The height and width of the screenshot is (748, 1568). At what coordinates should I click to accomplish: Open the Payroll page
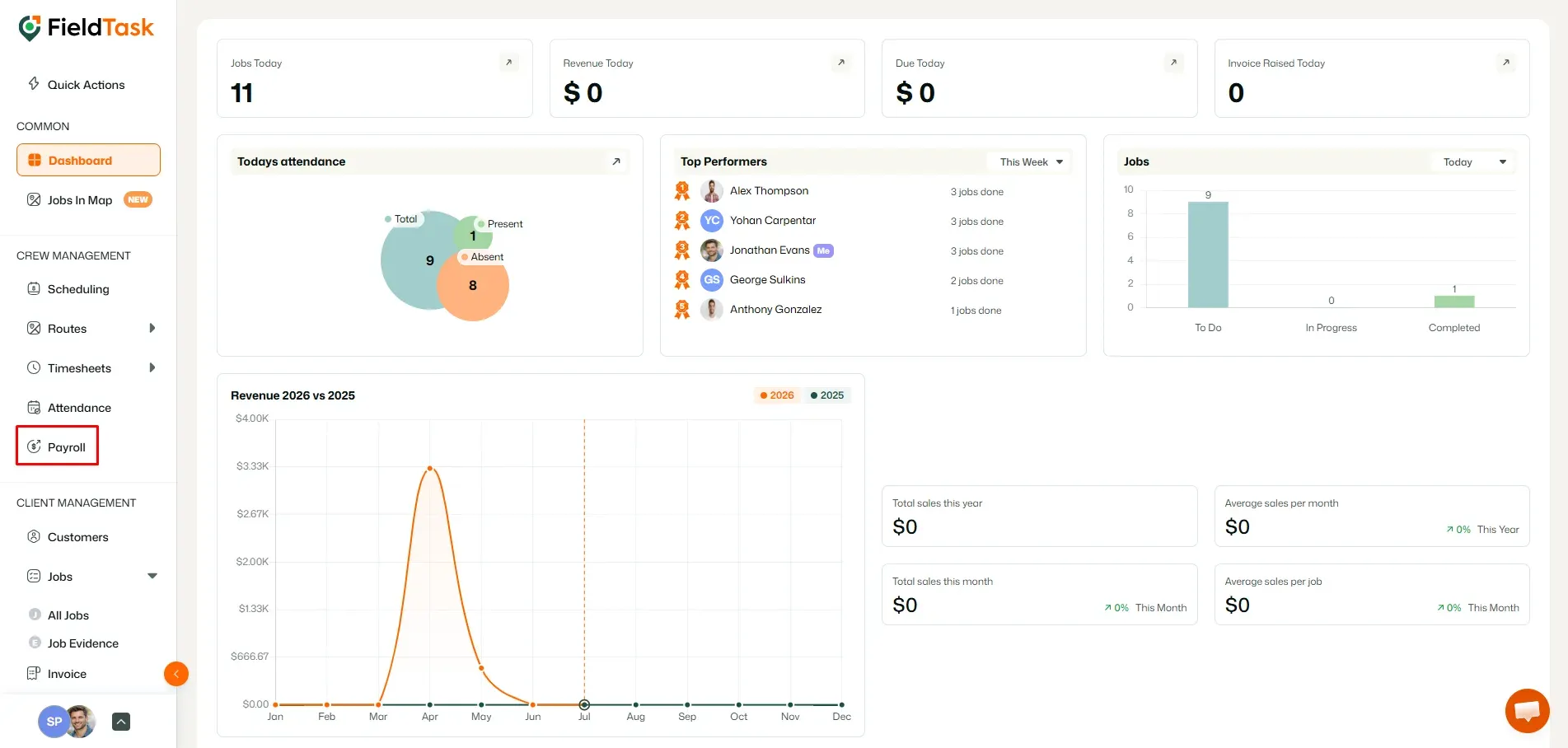point(57,446)
